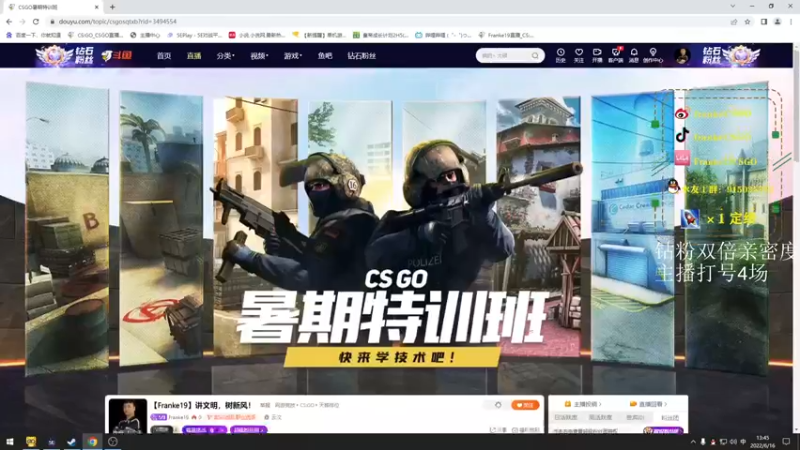Click the user avatar in the header
This screenshot has height=450, width=800.
tap(682, 55)
